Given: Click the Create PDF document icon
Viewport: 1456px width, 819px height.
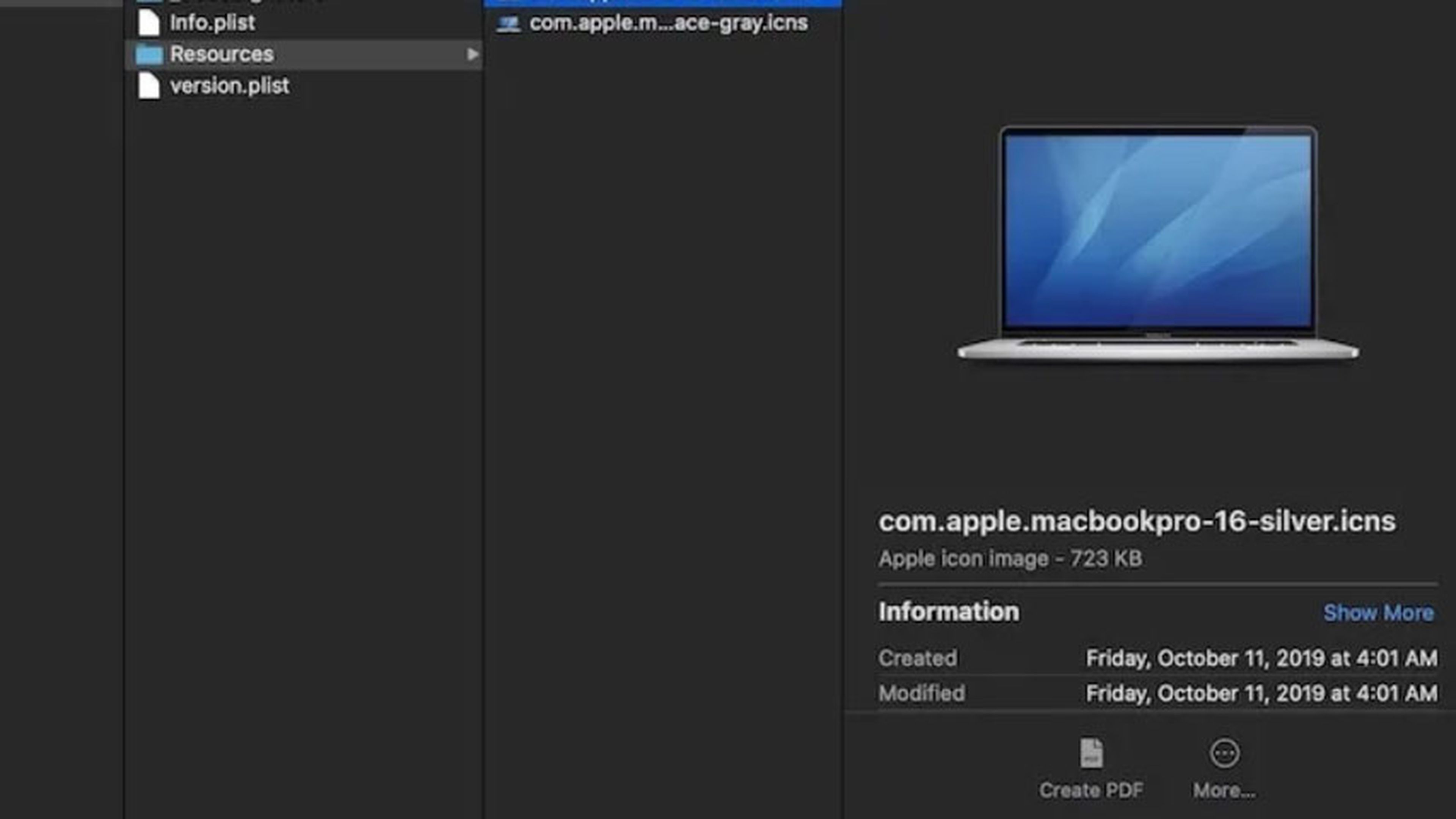Looking at the screenshot, I should [x=1091, y=753].
